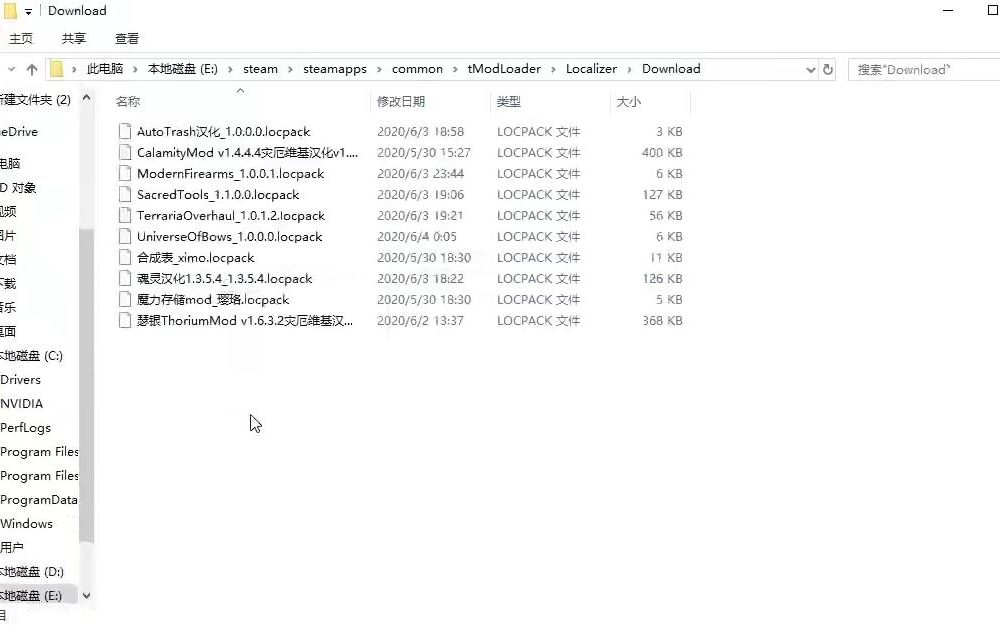Image resolution: width=1000 pixels, height=625 pixels.
Task: Open the 查看 ribbon tab
Action: [x=127, y=38]
